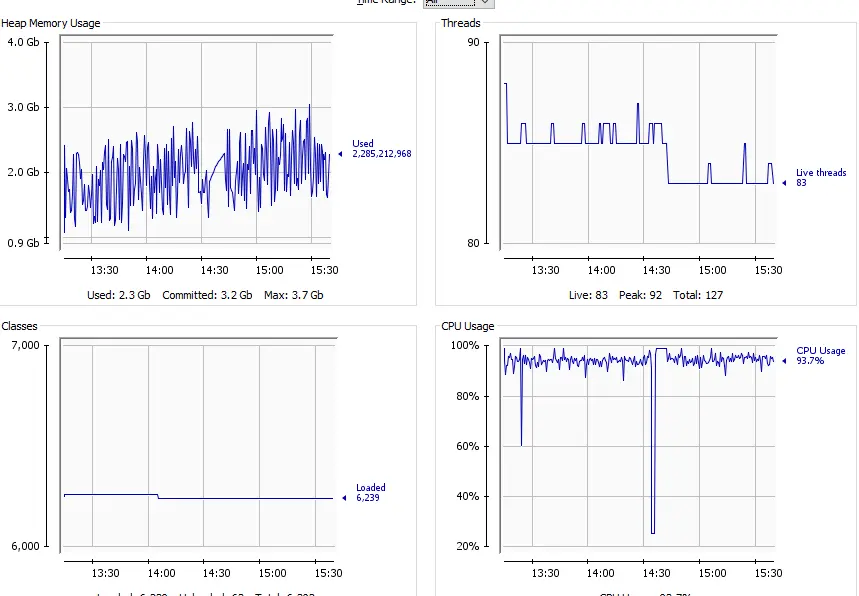Click the '0.9 Gb' heap axis label
This screenshot has height=596, width=859.
23,243
